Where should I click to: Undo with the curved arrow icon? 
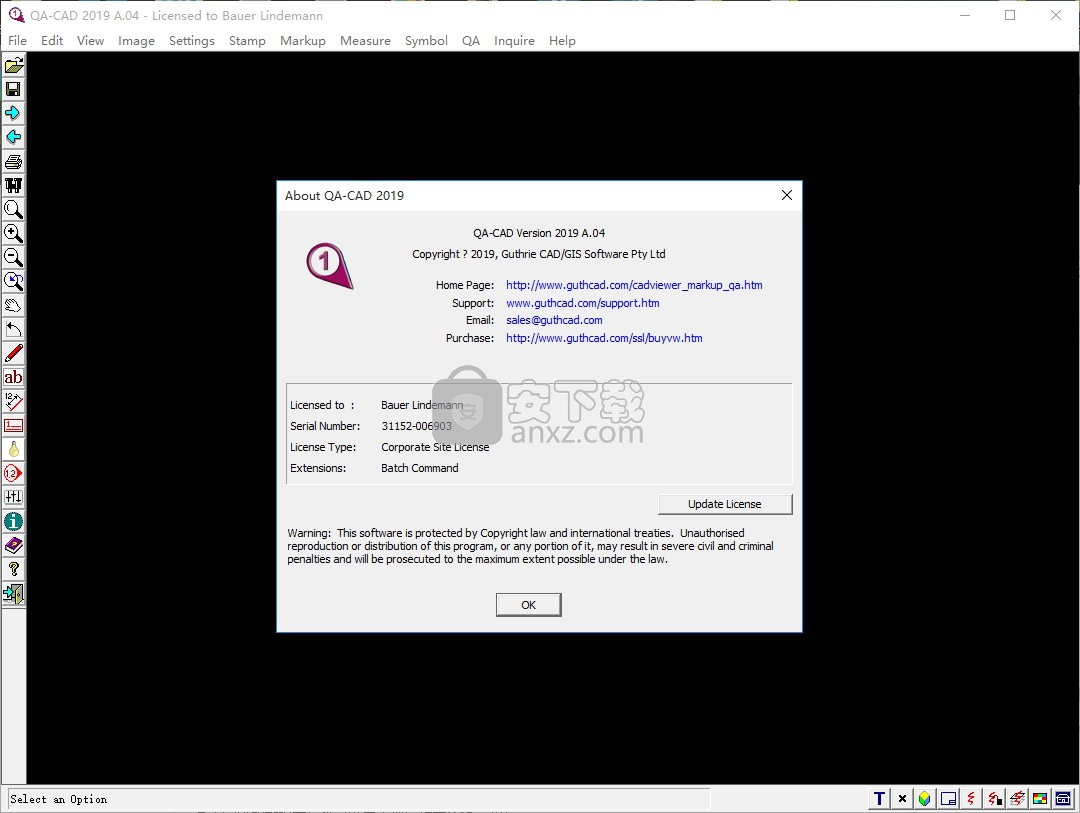[x=14, y=329]
